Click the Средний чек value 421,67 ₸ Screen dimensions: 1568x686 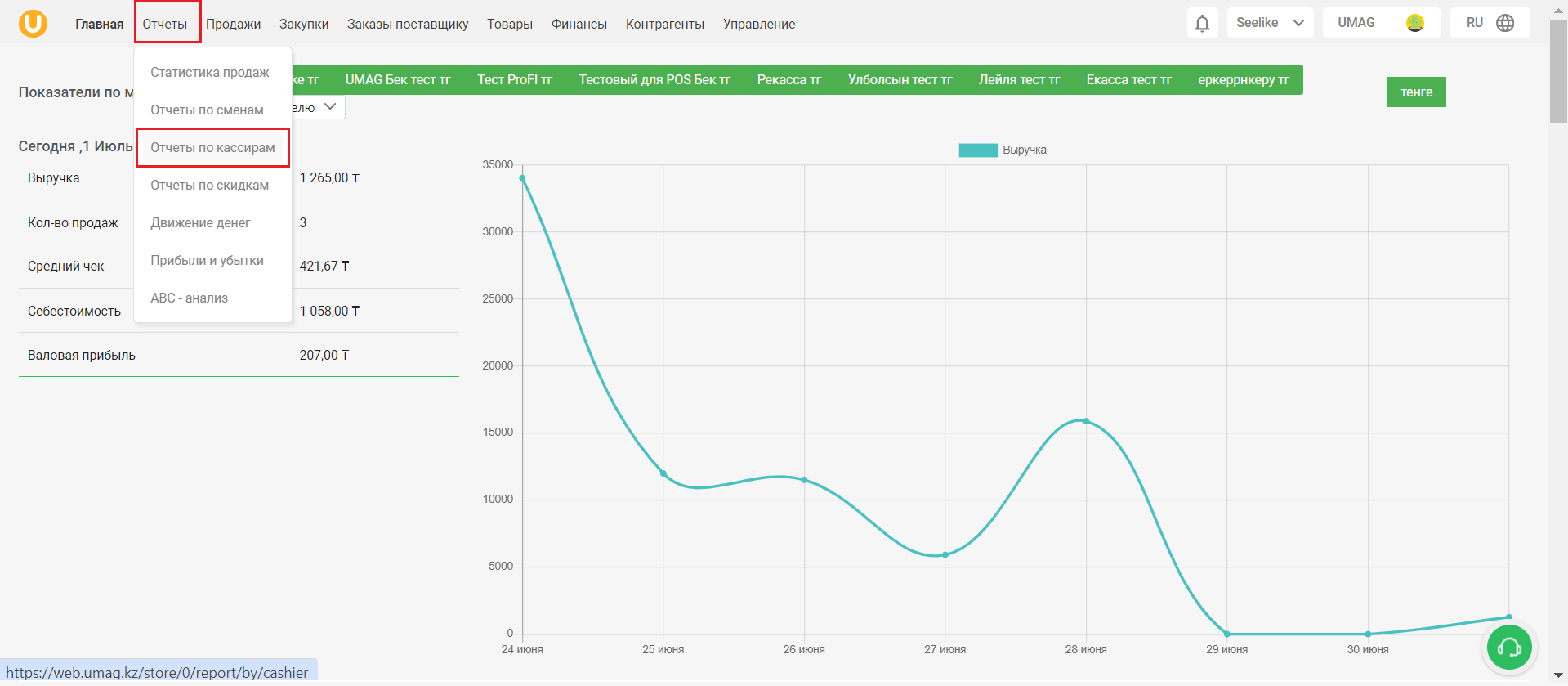324,266
